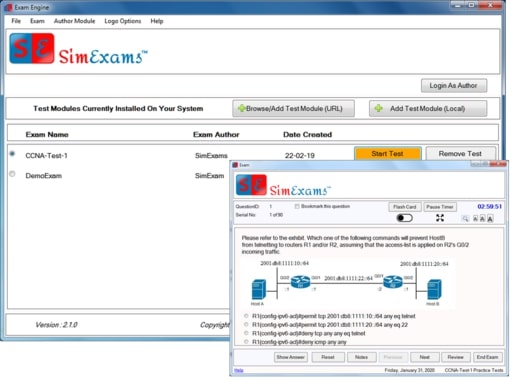514x382 pixels.
Task: Click the network exhibit diagram
Action: click(x=347, y=283)
